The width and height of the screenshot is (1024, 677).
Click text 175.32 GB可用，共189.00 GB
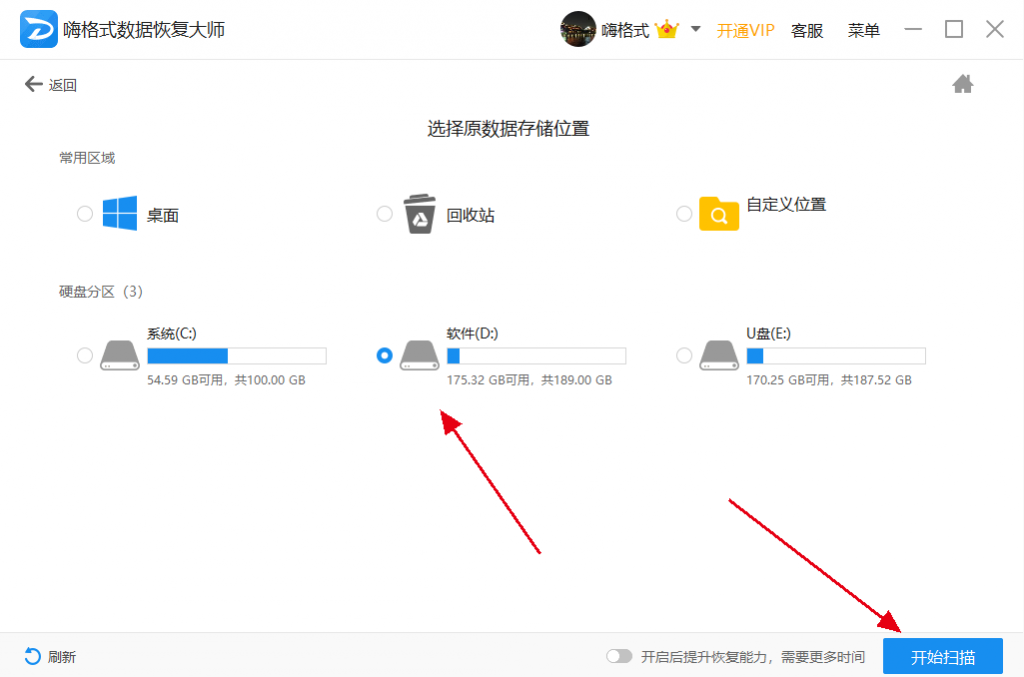coord(529,380)
